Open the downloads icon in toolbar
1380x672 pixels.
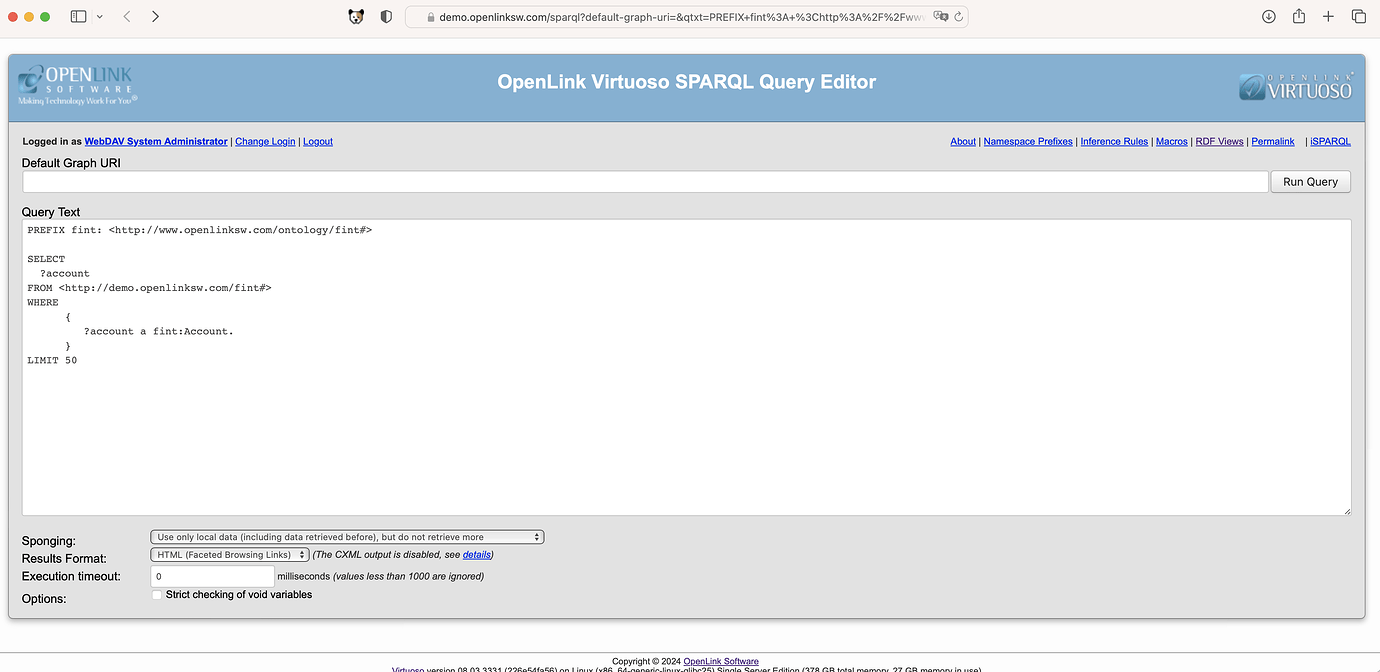coord(1268,17)
